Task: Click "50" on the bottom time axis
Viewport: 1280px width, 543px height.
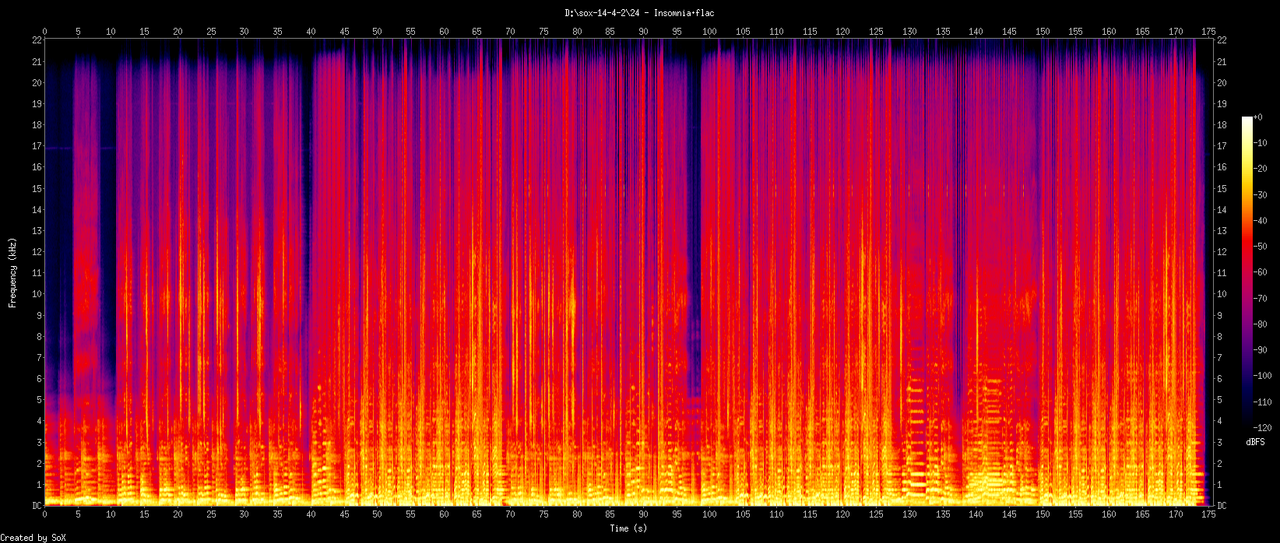Action: coord(377,516)
